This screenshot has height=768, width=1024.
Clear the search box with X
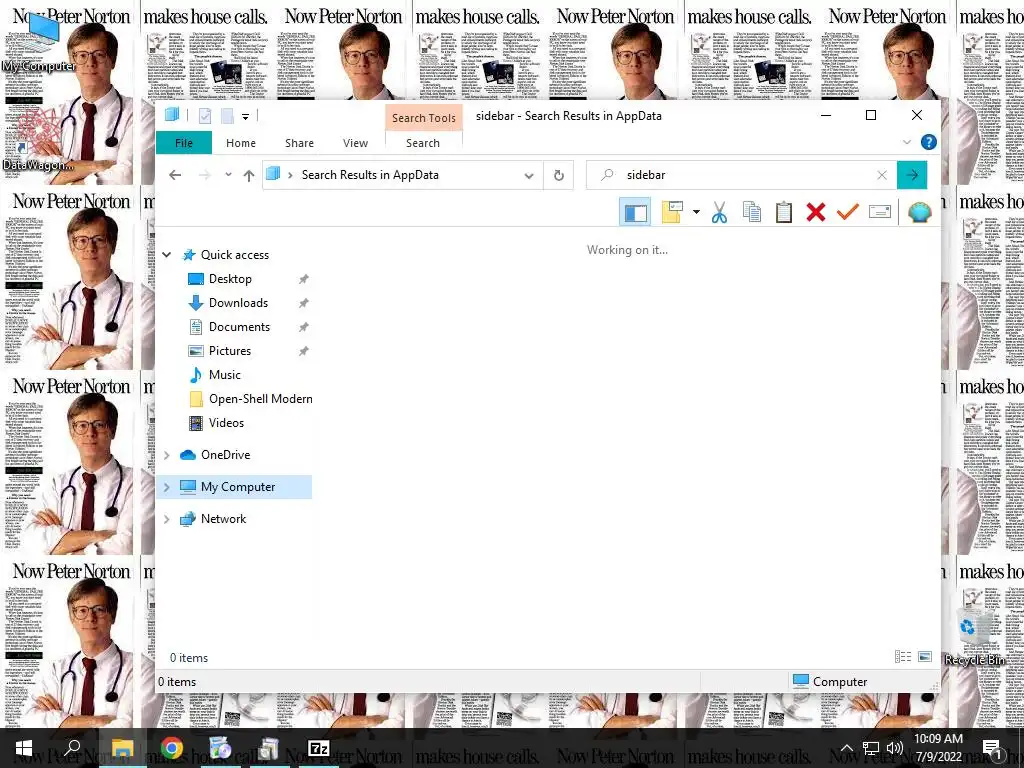882,175
